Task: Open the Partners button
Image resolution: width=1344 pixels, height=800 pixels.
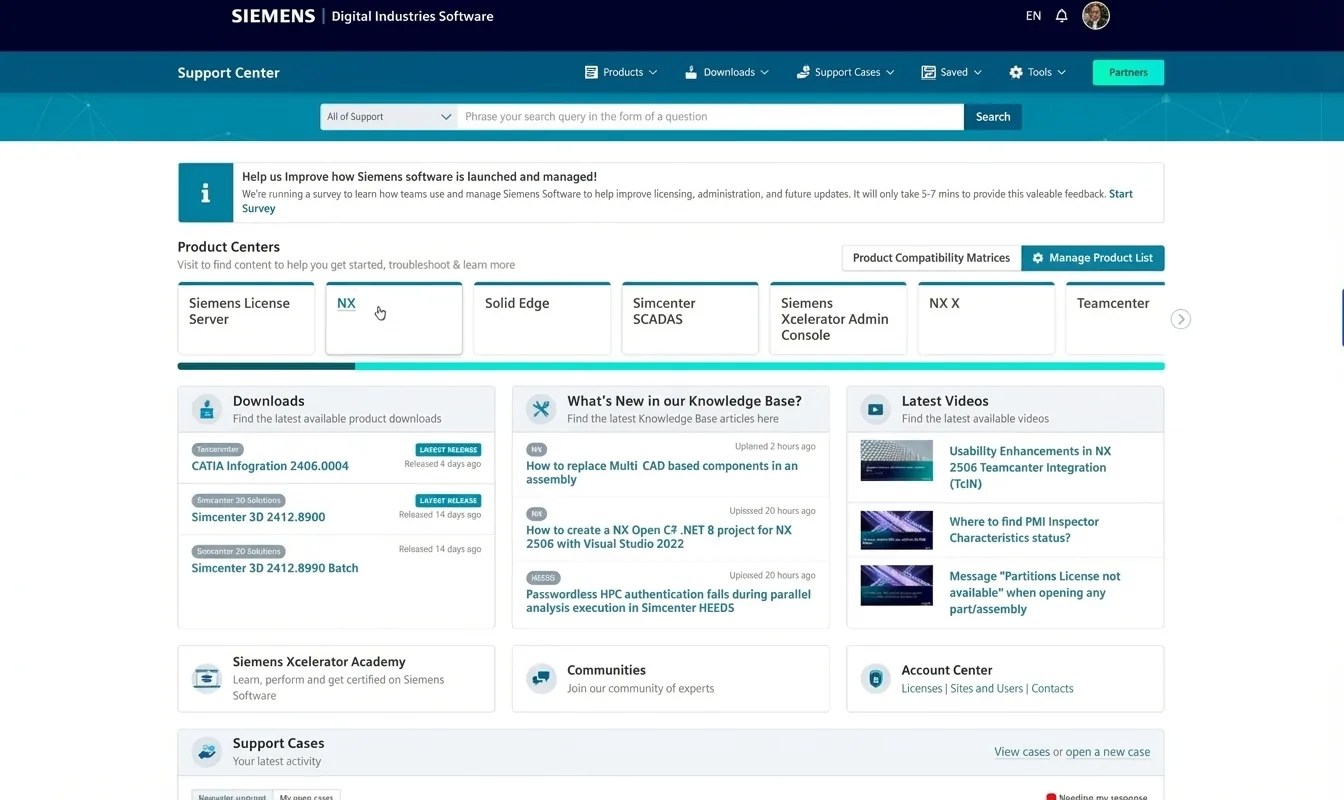Action: pyautogui.click(x=1128, y=72)
